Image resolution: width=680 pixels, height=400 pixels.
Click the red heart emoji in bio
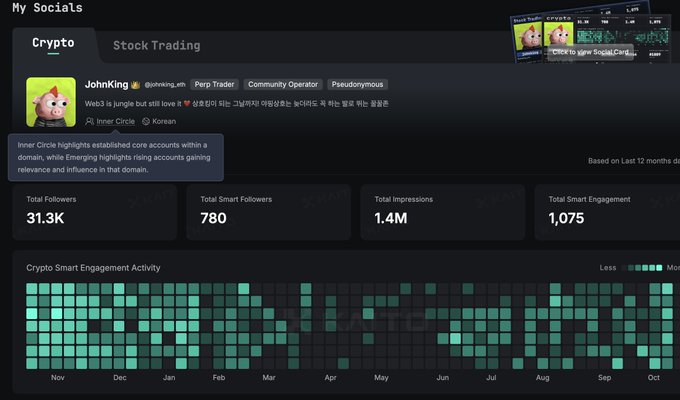[x=187, y=104]
